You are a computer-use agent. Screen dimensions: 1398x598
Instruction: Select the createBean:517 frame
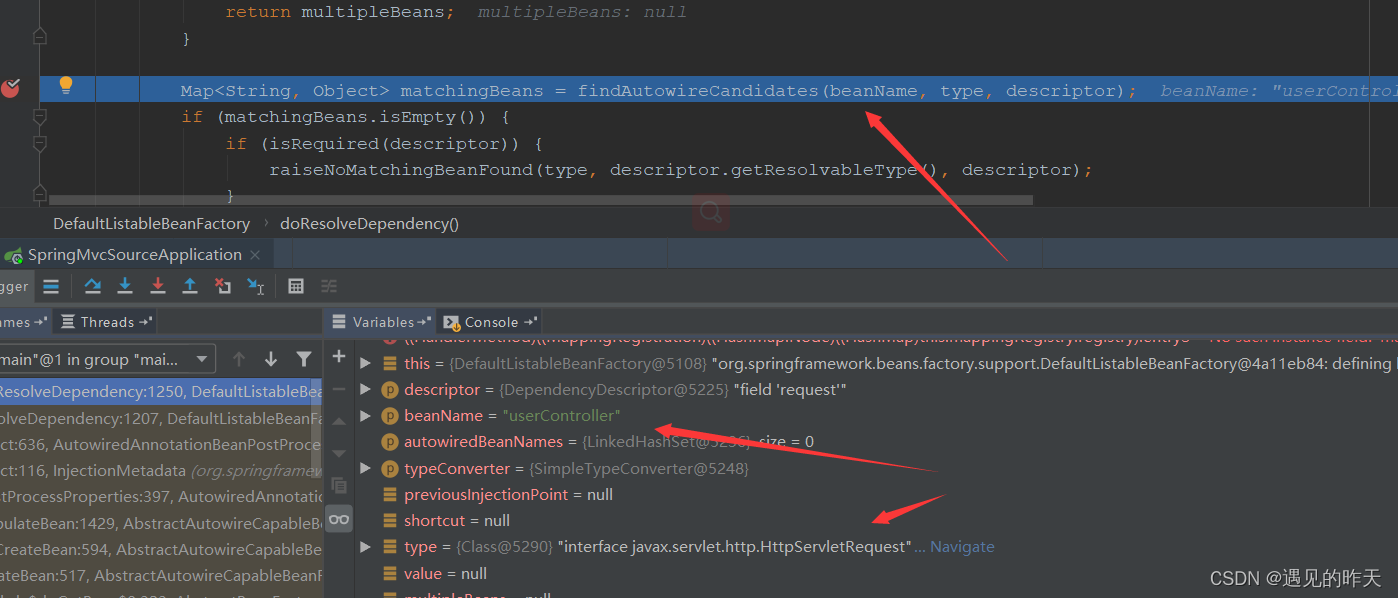click(x=161, y=575)
